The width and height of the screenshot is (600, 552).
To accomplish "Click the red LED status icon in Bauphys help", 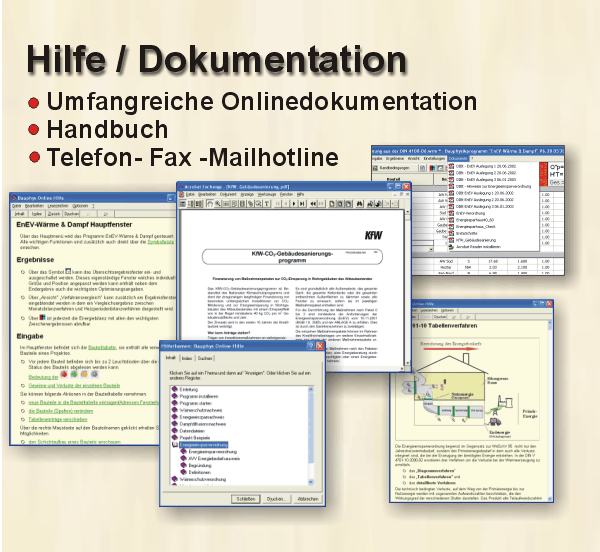I will [x=64, y=374].
